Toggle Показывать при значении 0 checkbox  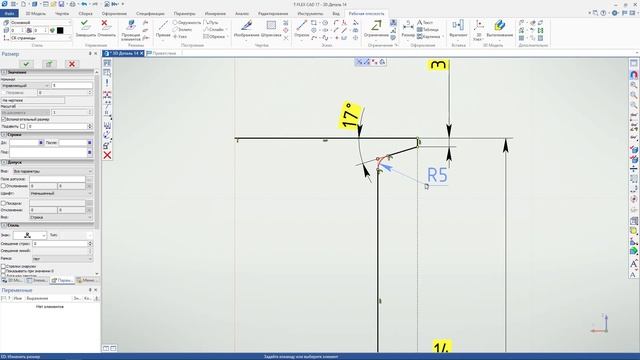3,271
